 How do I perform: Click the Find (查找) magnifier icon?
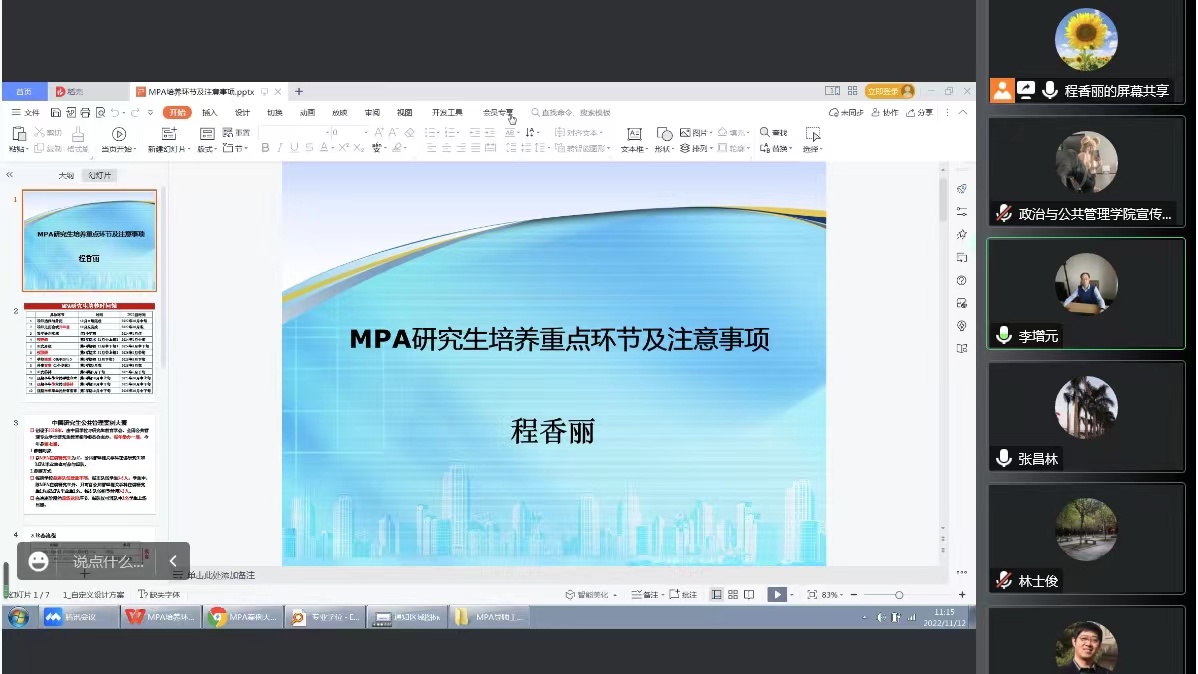coord(765,132)
